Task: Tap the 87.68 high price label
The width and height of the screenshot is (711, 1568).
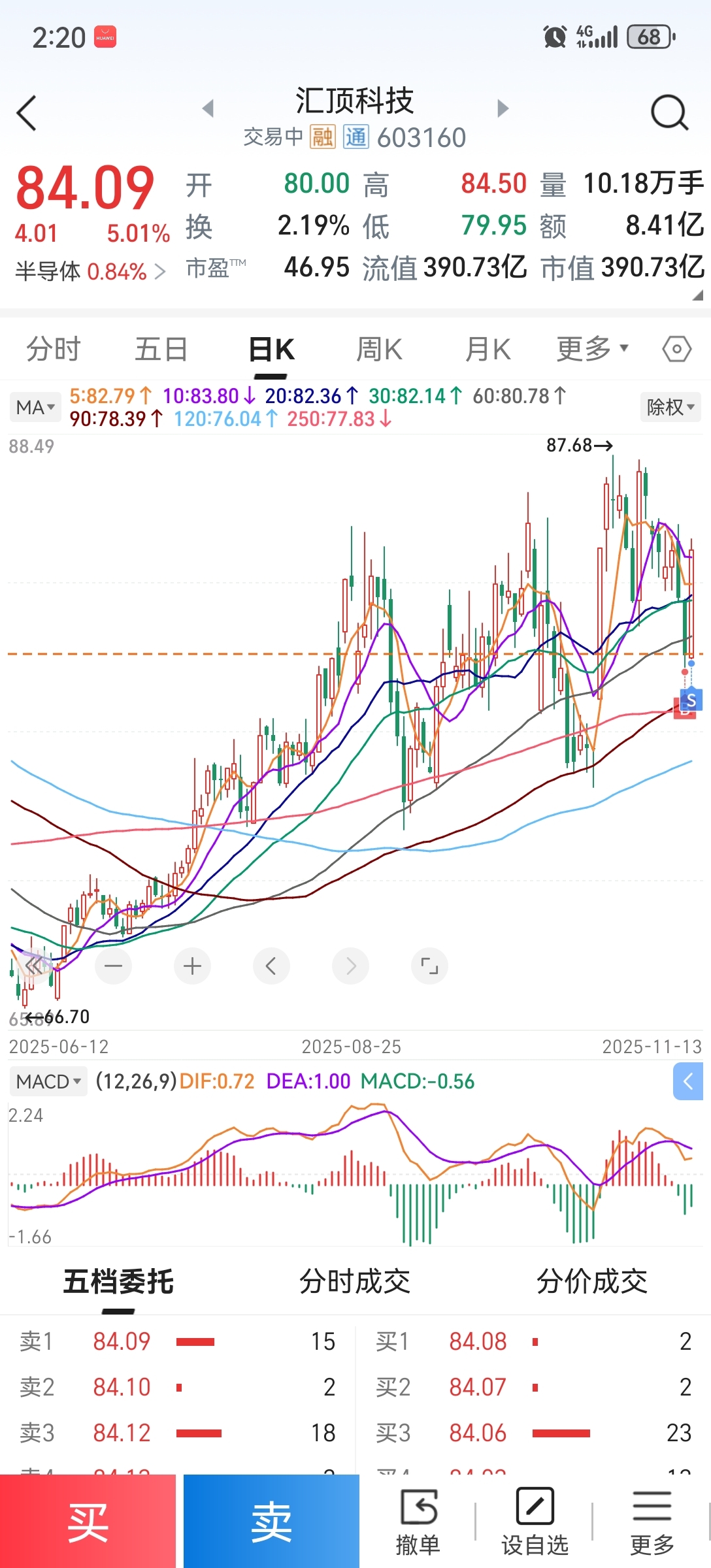Action: point(580,446)
